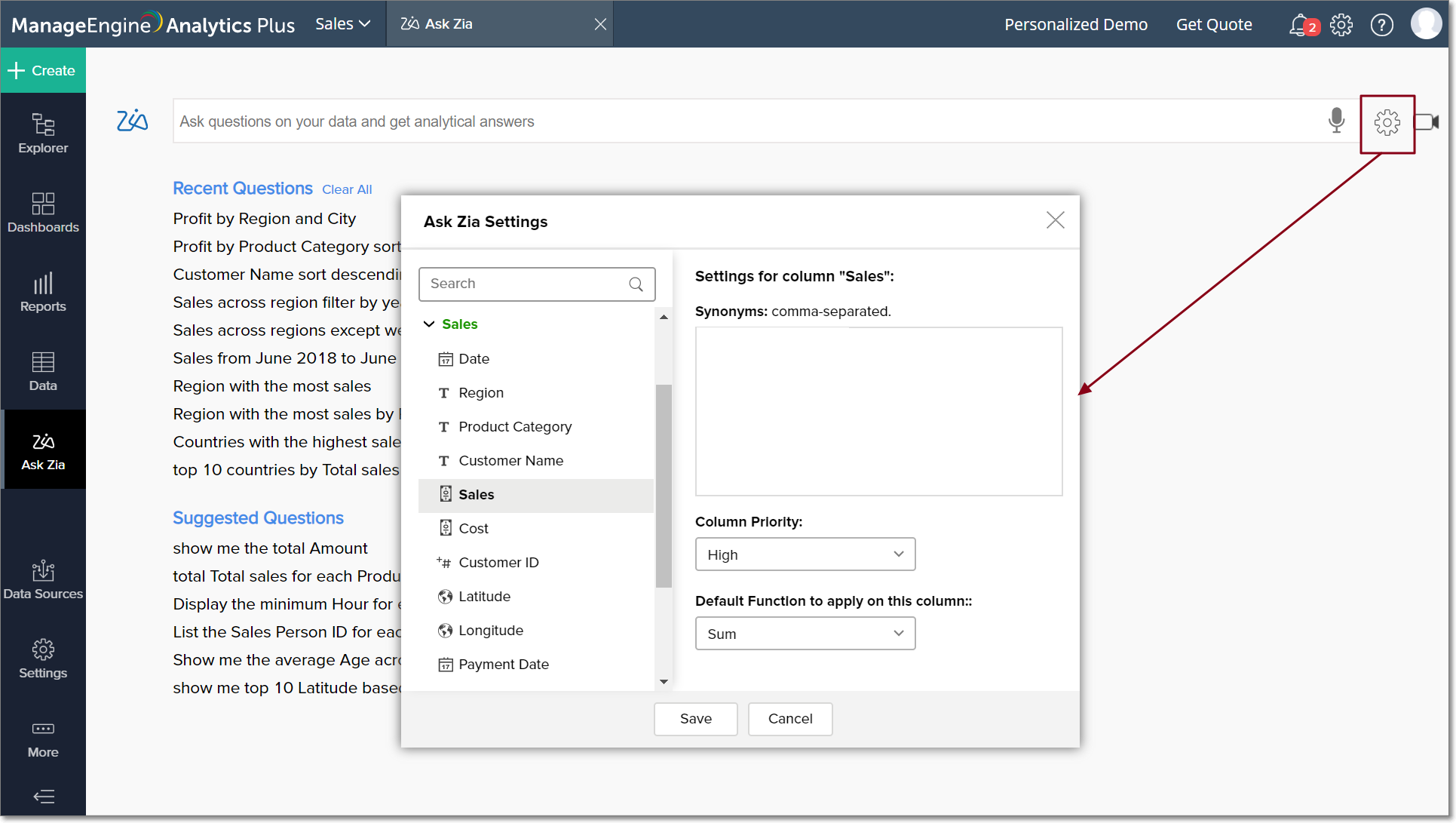
Task: Collapse the sidebar using bottom arrow icon
Action: pos(43,797)
